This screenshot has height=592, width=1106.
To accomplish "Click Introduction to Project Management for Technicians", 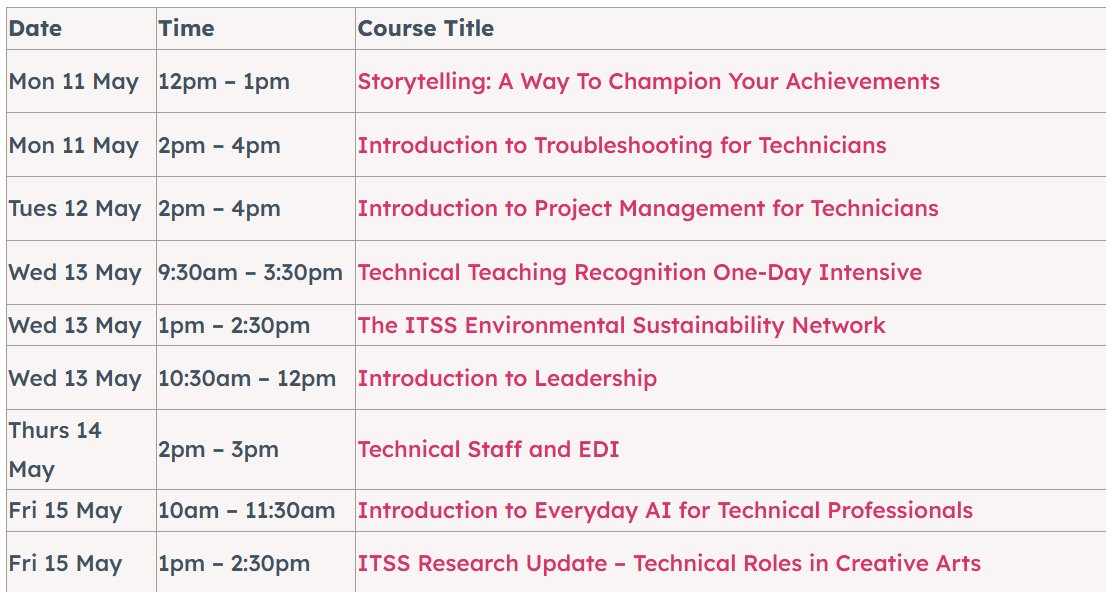I will click(647, 209).
